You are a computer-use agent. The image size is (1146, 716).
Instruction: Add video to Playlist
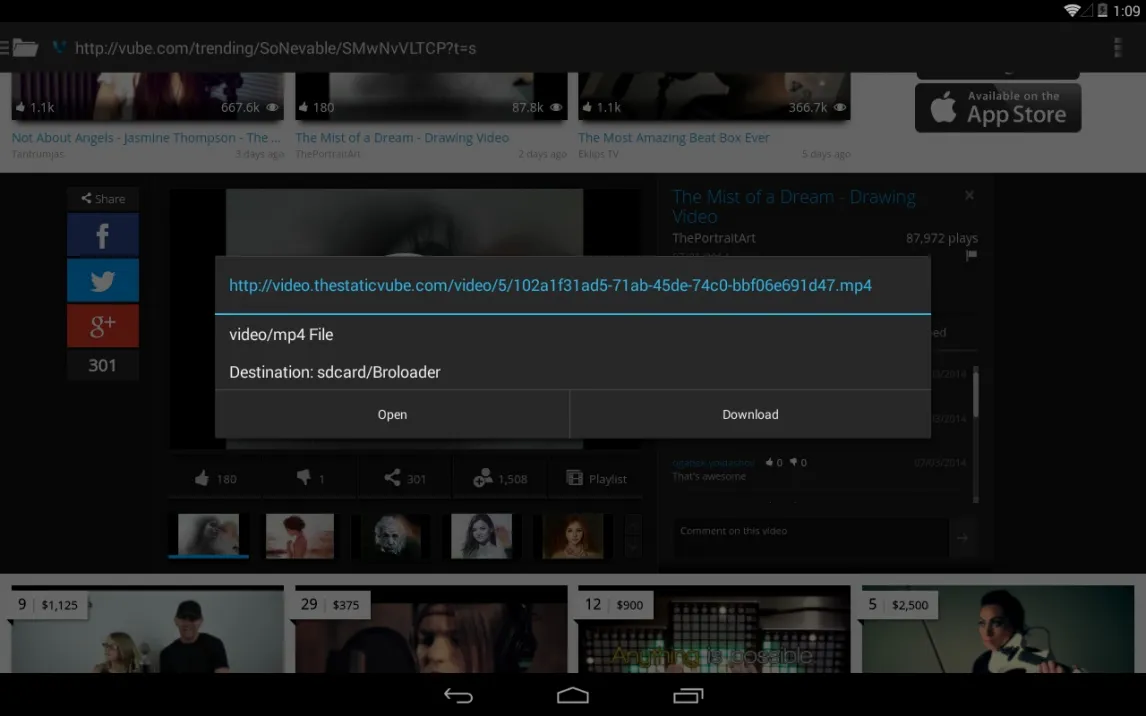[x=597, y=479]
